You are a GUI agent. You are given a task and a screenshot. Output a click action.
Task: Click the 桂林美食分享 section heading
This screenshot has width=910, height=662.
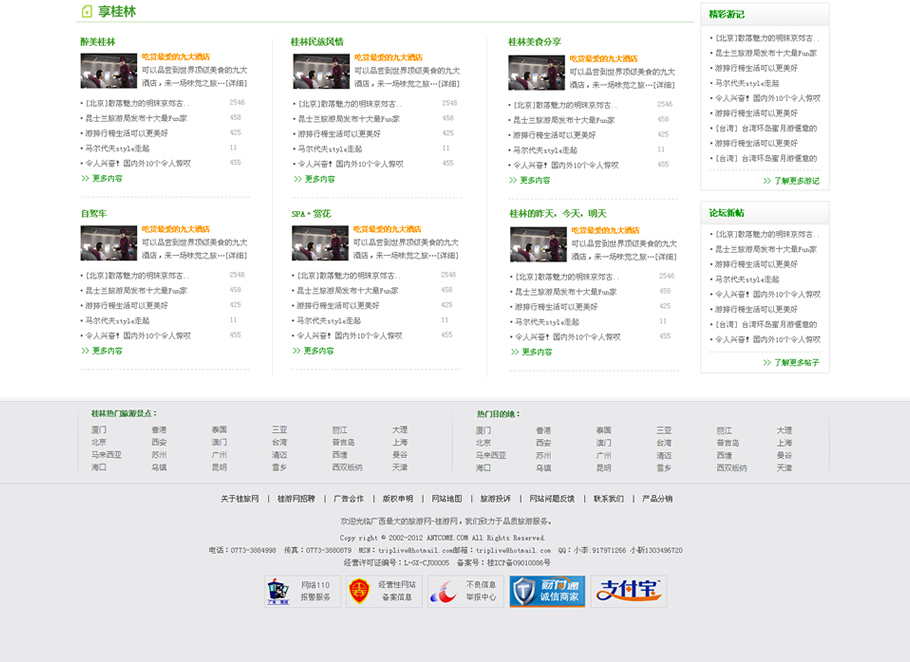pos(535,42)
